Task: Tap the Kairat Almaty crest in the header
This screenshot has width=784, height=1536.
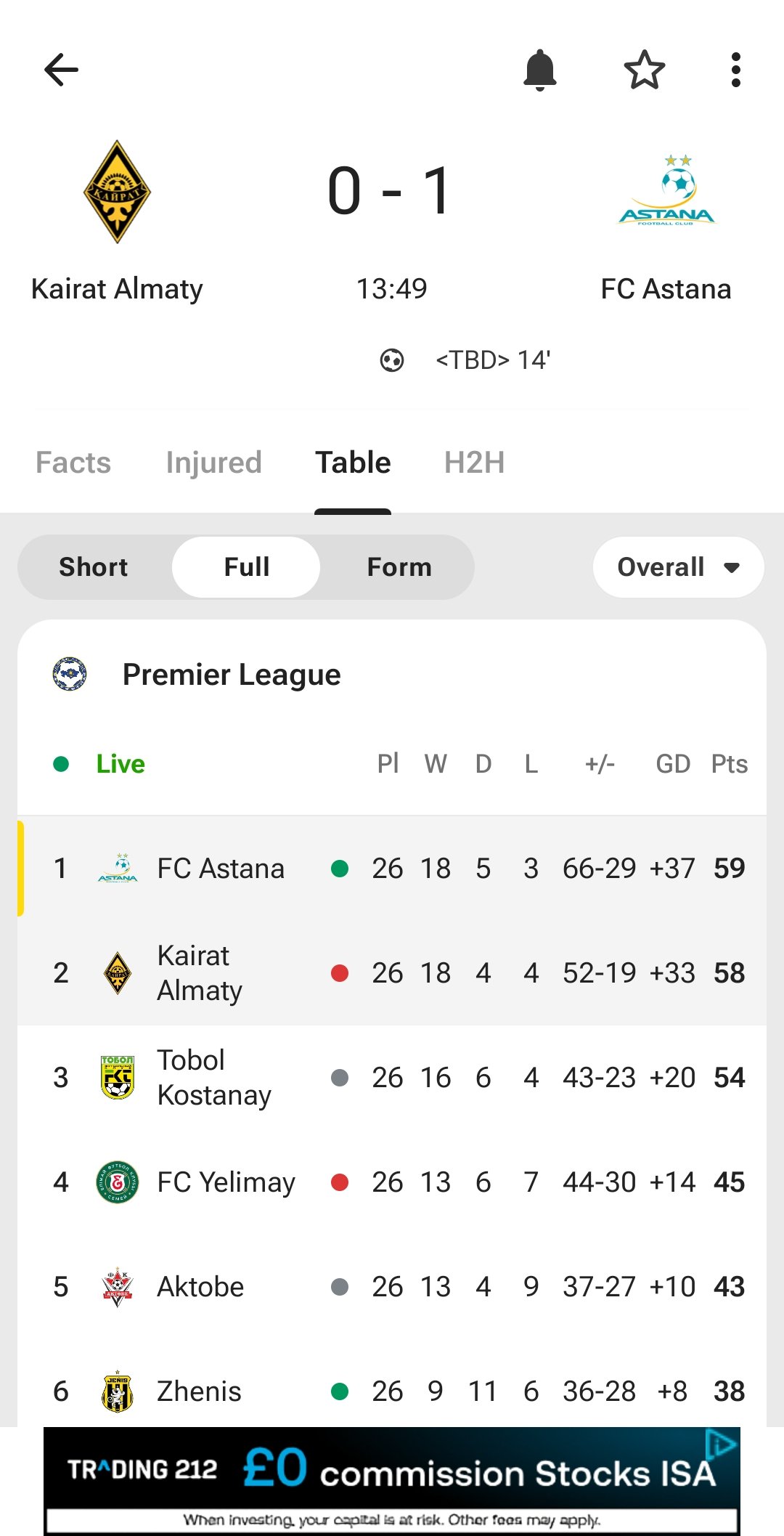Action: tap(117, 192)
